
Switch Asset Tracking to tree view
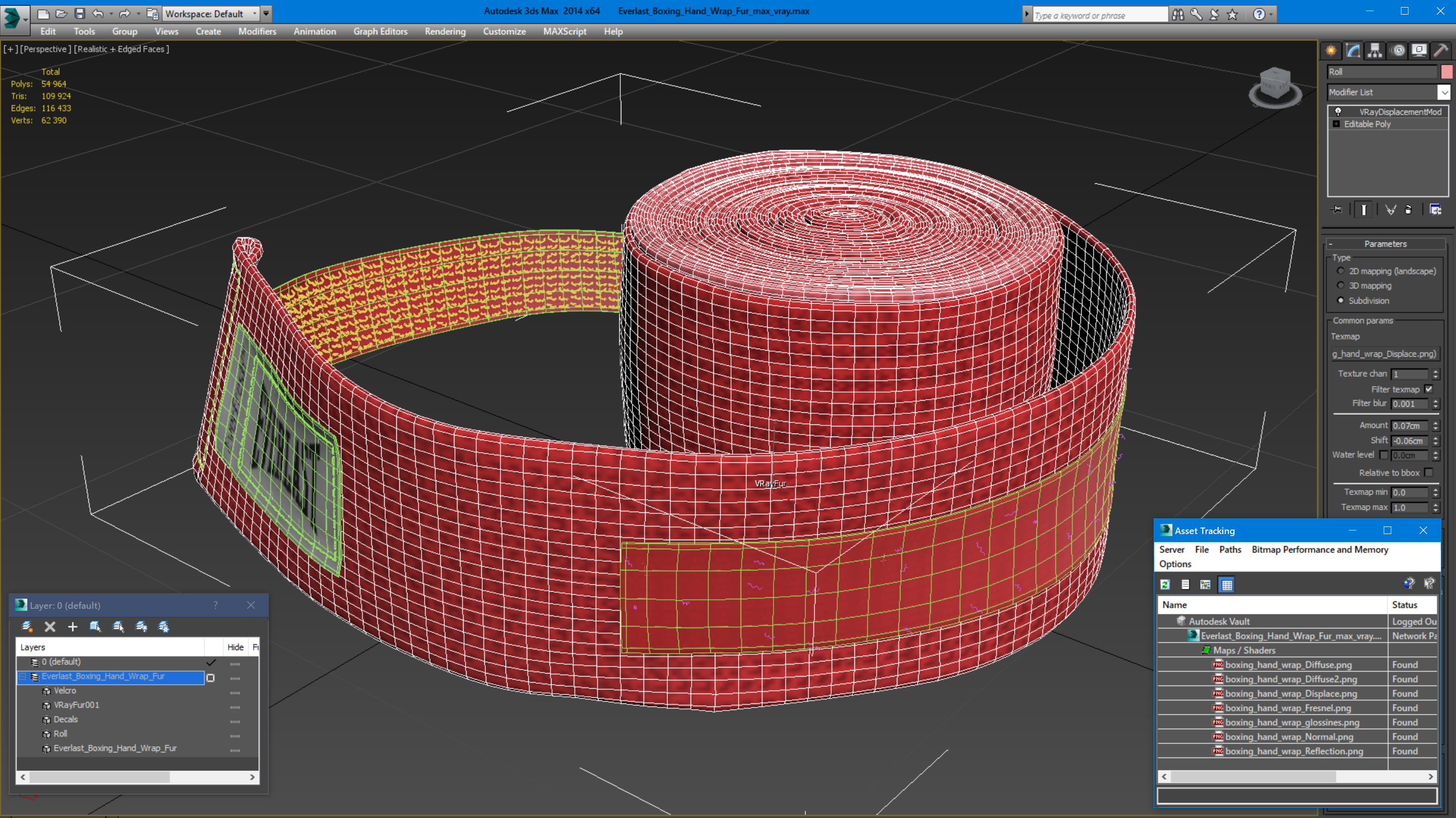1206,584
